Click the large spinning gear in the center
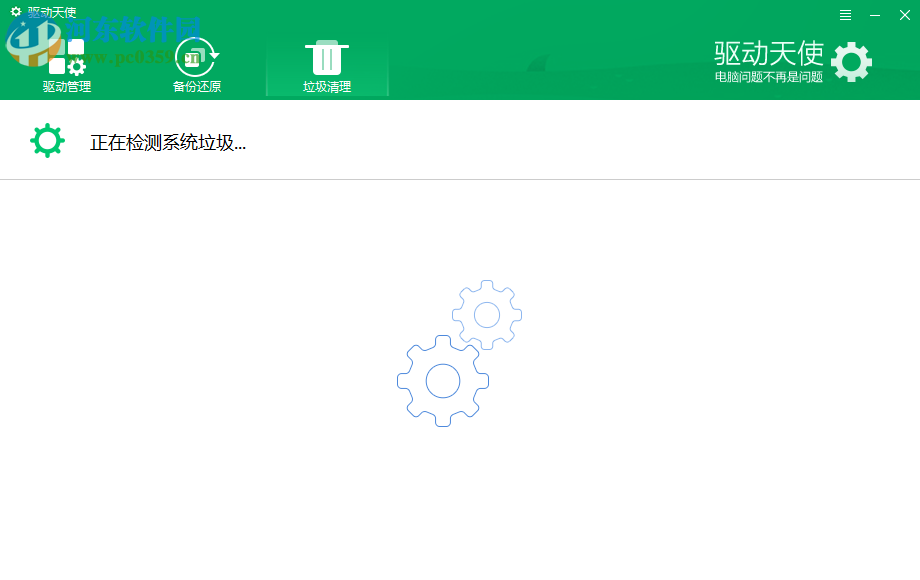This screenshot has height=580, width=920. pyautogui.click(x=443, y=381)
